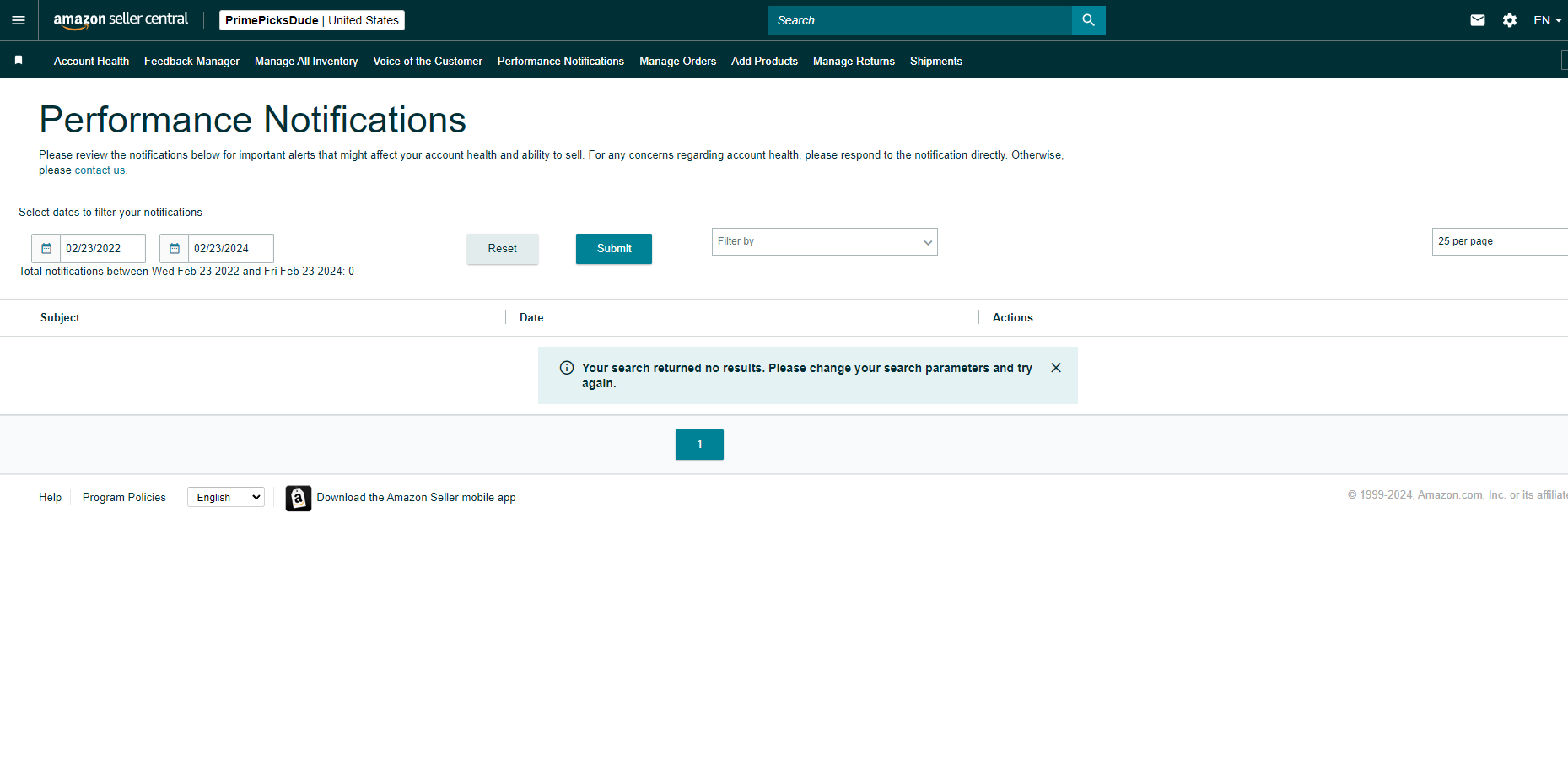
Task: Open end date calendar picker
Action: point(175,248)
